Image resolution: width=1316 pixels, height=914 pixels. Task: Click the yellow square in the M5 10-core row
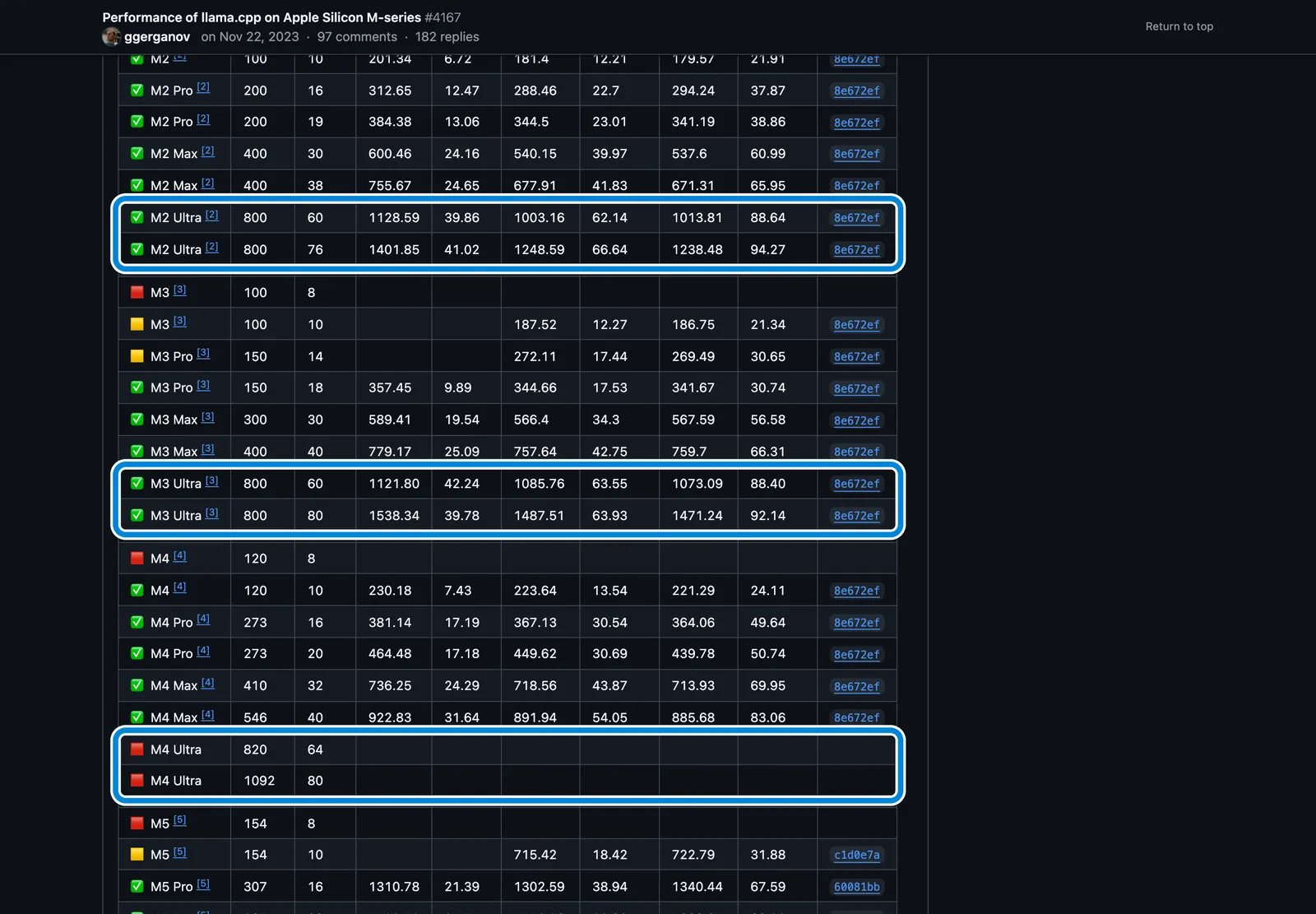[137, 855]
